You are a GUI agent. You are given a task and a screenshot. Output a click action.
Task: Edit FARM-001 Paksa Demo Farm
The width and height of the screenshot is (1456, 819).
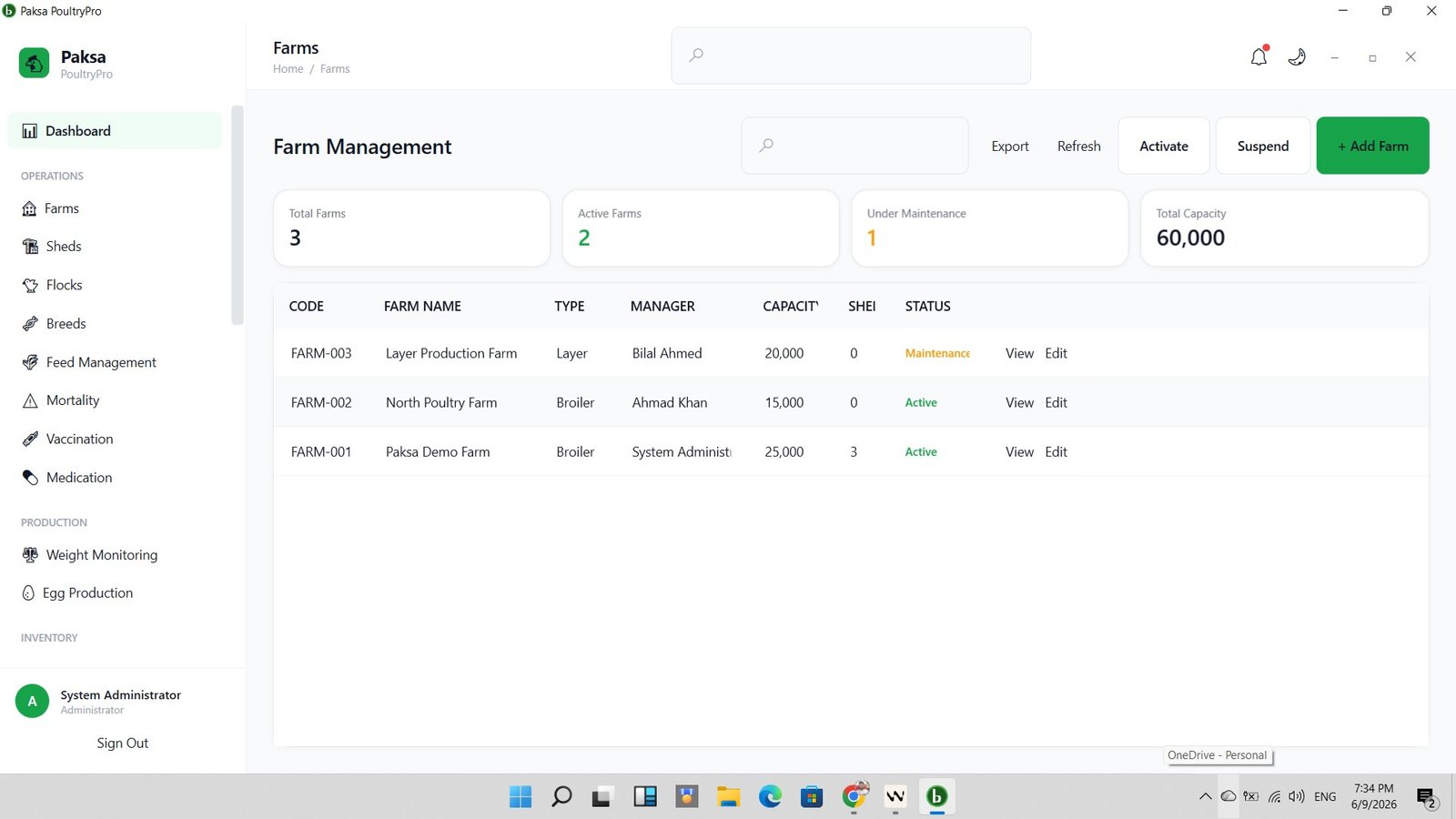(1056, 451)
